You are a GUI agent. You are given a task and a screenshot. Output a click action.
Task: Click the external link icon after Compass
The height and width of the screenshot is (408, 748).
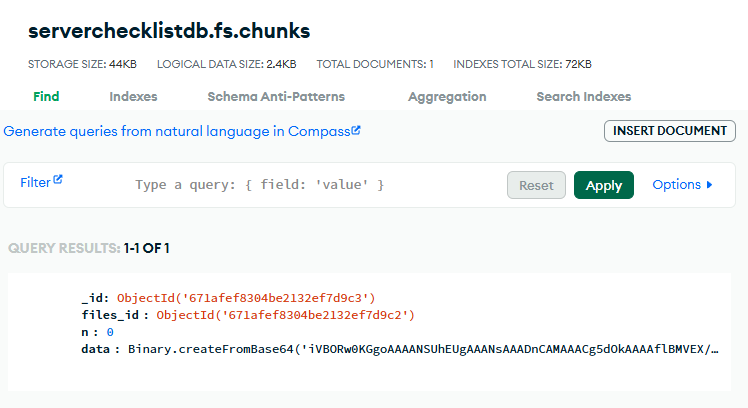click(356, 130)
